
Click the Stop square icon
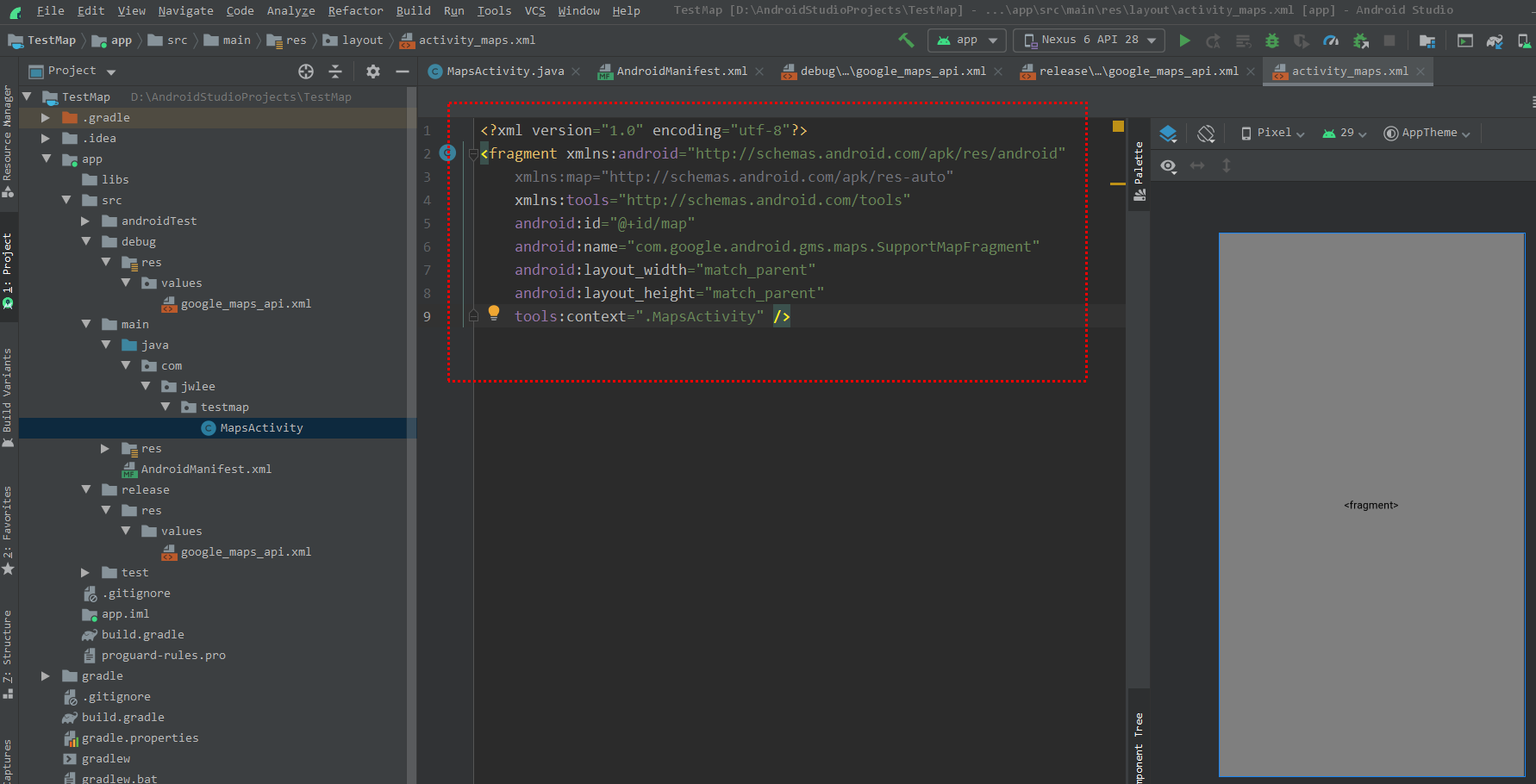pos(1389,40)
